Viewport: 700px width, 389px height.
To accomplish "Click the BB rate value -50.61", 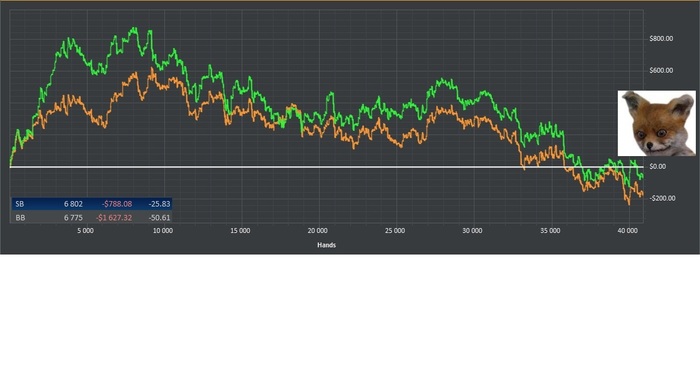I will tap(159, 218).
